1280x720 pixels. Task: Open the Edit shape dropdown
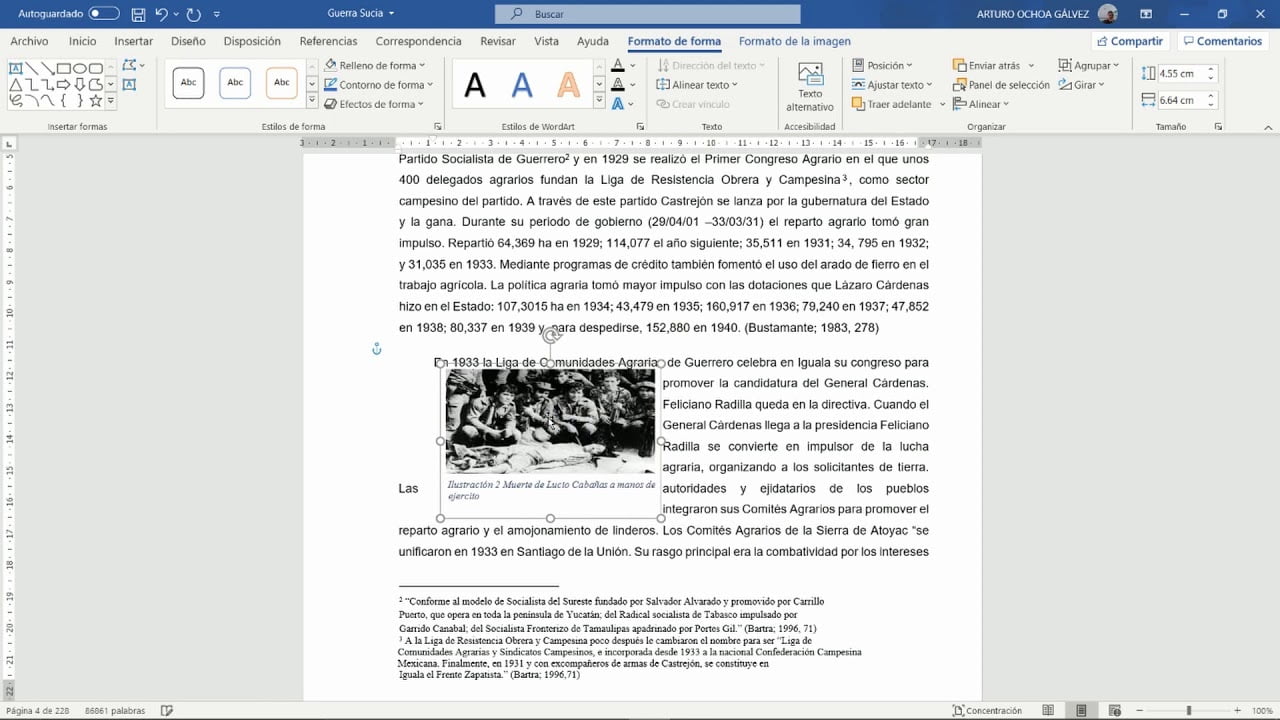[134, 66]
